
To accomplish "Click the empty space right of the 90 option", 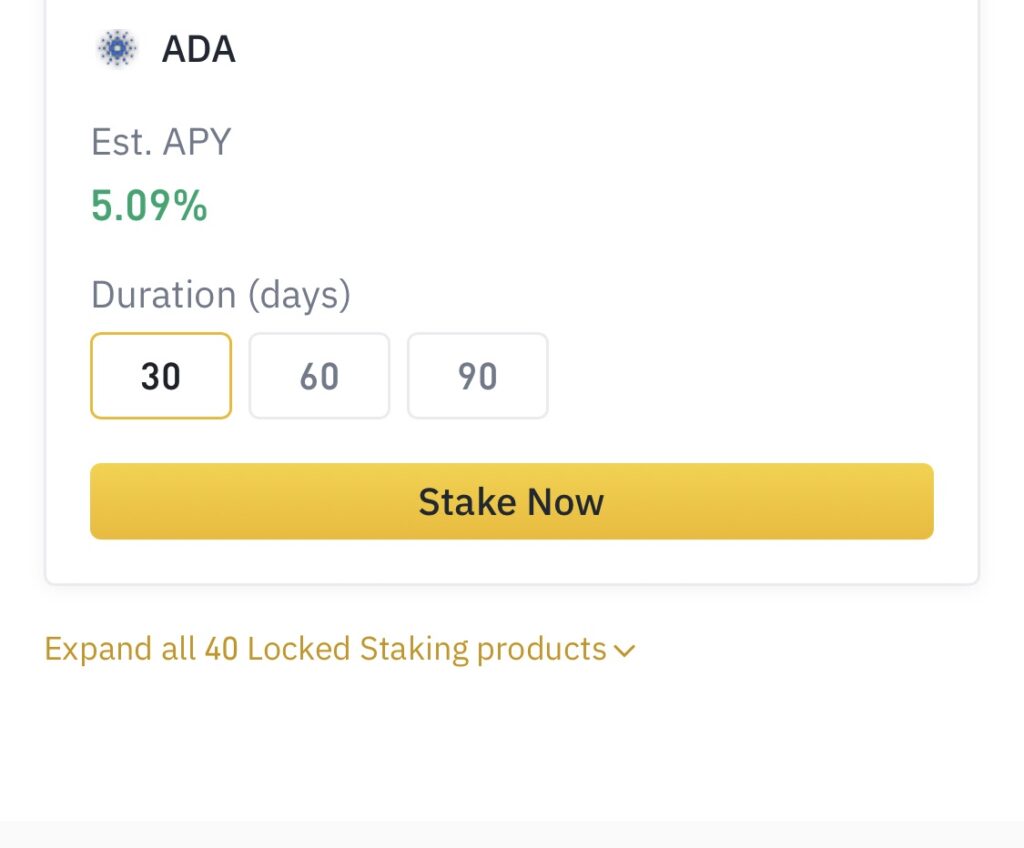I will [741, 376].
